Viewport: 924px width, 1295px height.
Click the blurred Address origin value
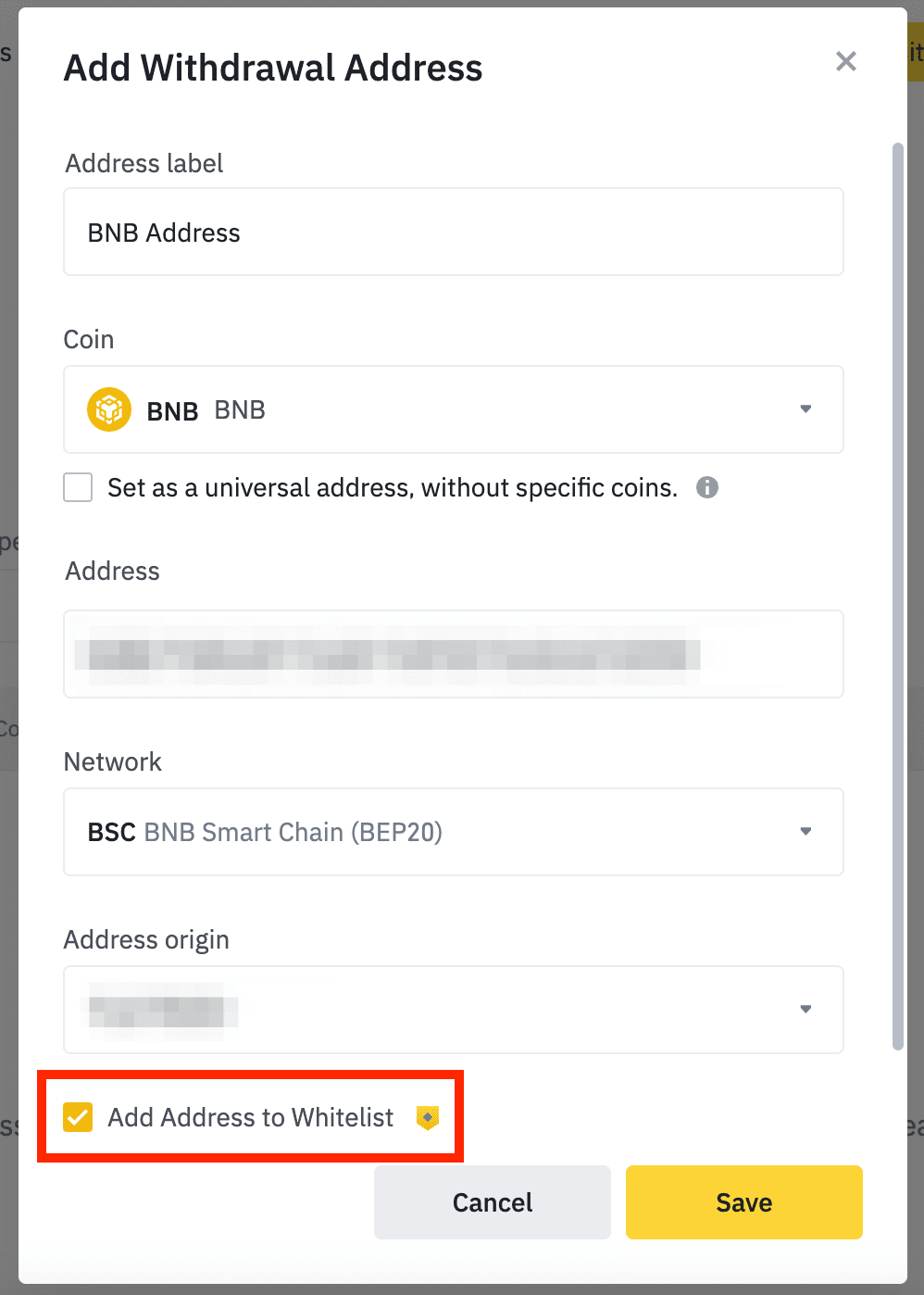161,1010
